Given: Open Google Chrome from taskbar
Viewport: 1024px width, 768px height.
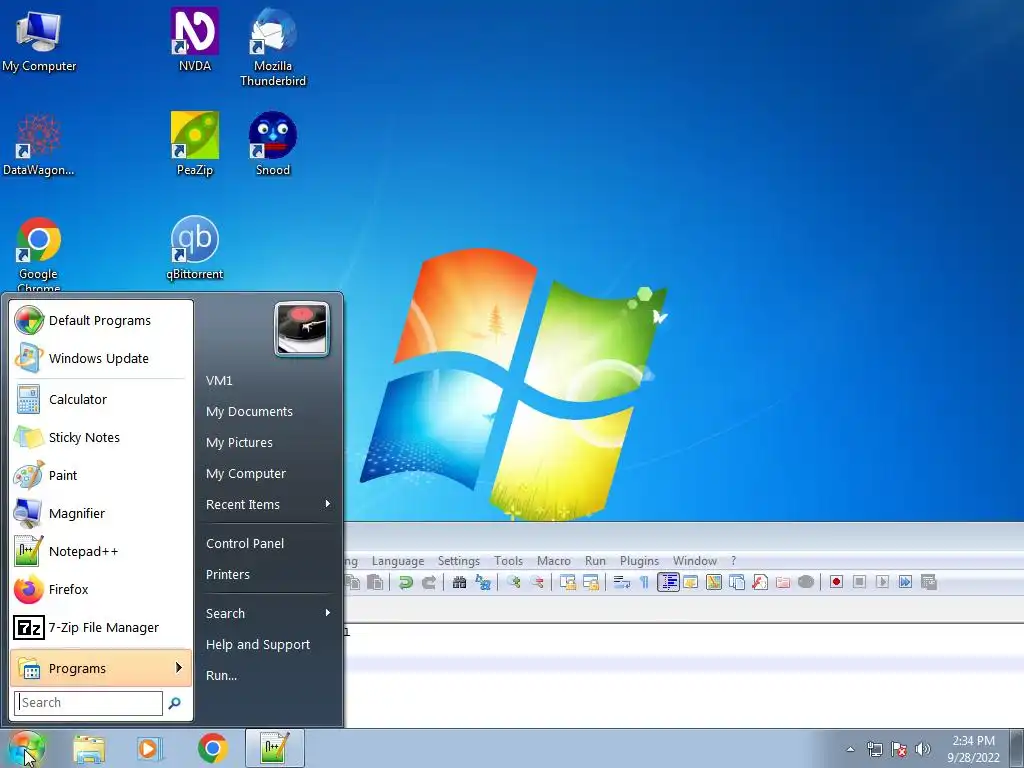Looking at the screenshot, I should tap(212, 748).
